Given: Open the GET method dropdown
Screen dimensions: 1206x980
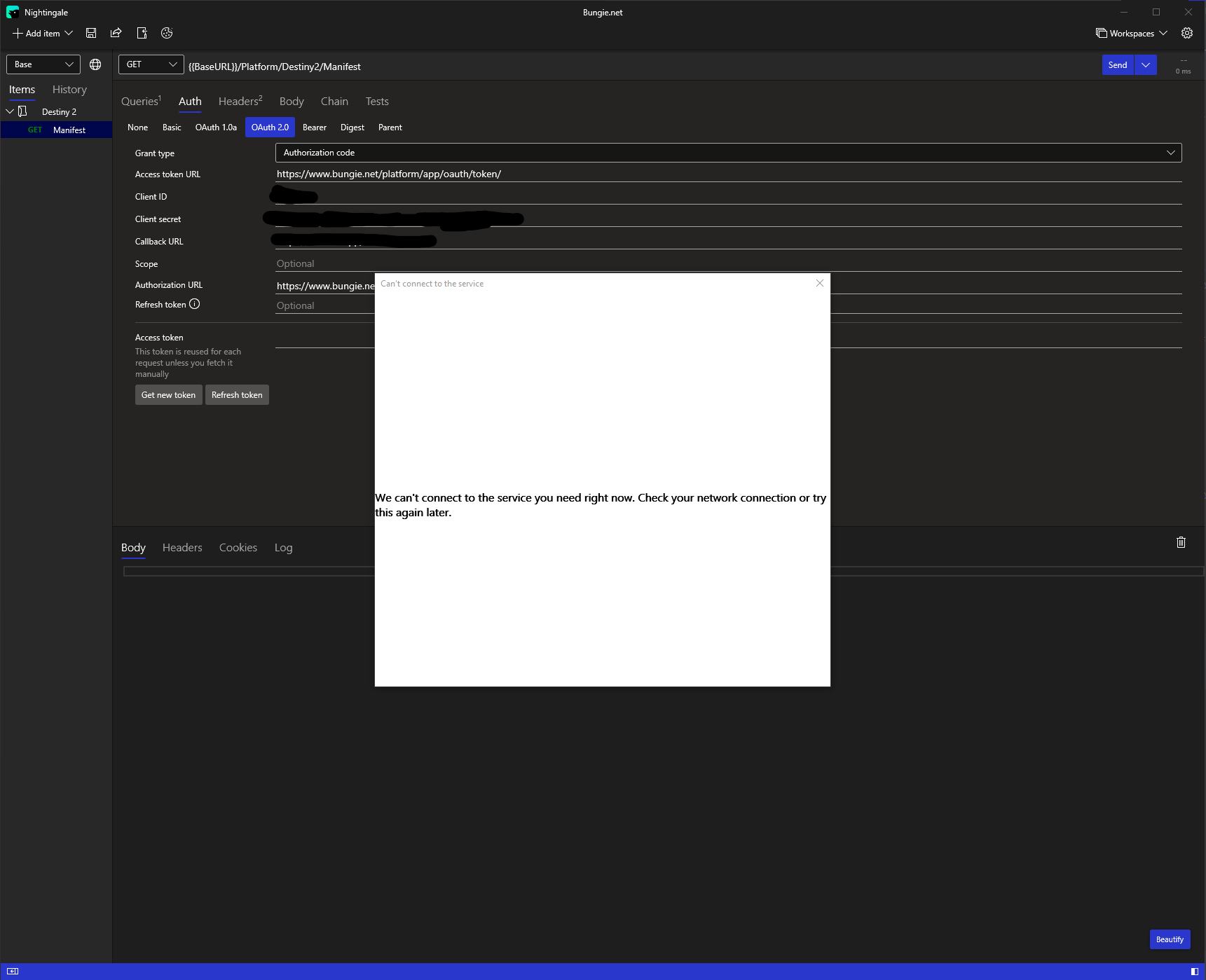Looking at the screenshot, I should (151, 64).
